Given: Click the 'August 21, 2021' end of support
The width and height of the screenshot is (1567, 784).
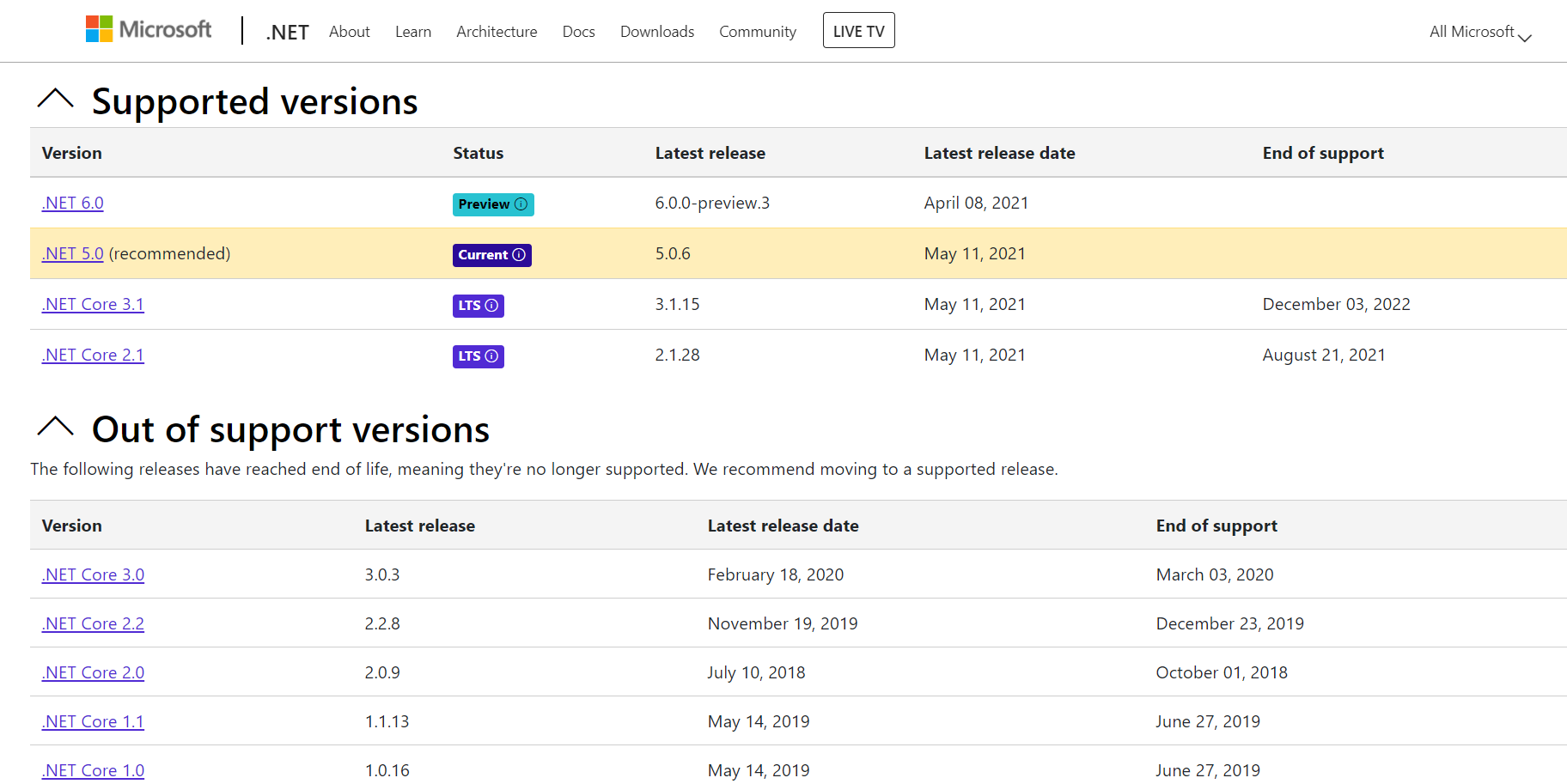Looking at the screenshot, I should click(x=1324, y=356).
